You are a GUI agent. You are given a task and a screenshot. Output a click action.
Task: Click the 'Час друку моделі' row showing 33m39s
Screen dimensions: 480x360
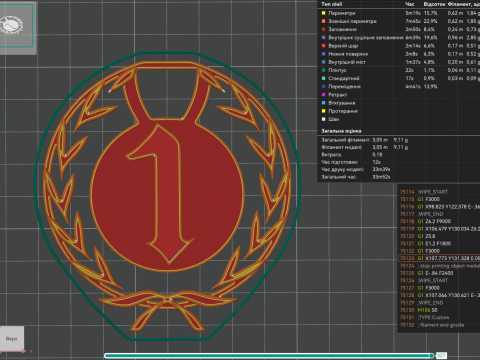356,169
